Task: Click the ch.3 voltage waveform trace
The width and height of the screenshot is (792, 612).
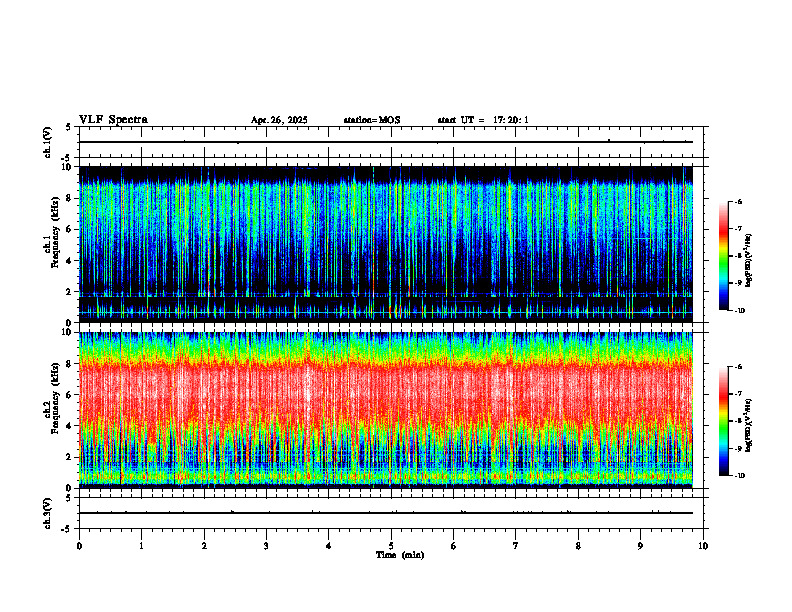Action: click(386, 513)
